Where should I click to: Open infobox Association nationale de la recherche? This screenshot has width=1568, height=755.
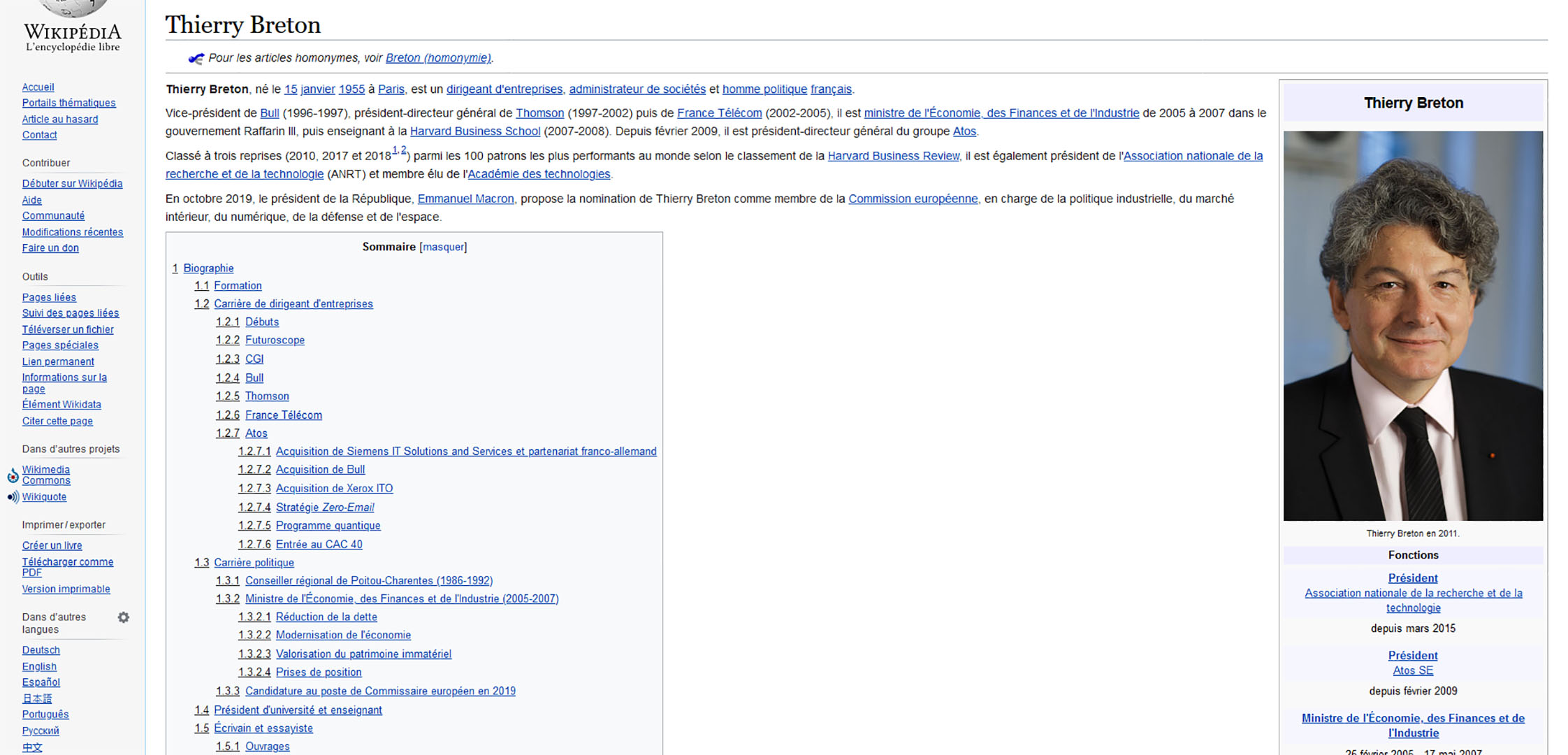click(x=1413, y=601)
